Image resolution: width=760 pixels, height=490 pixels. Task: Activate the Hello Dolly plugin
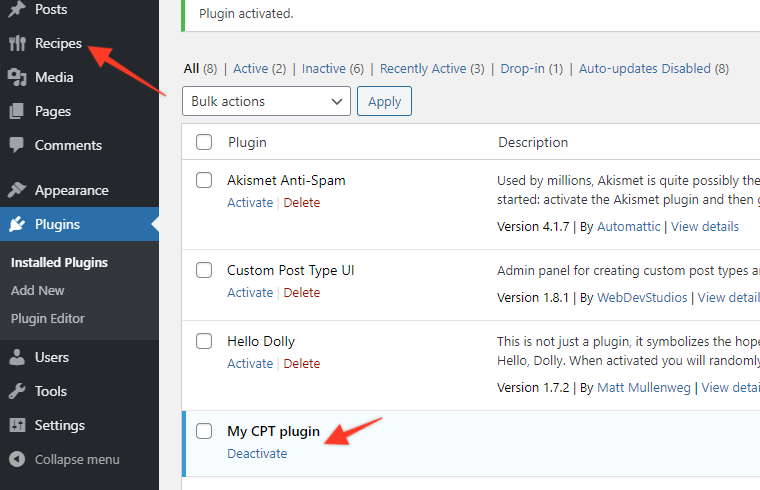point(250,363)
